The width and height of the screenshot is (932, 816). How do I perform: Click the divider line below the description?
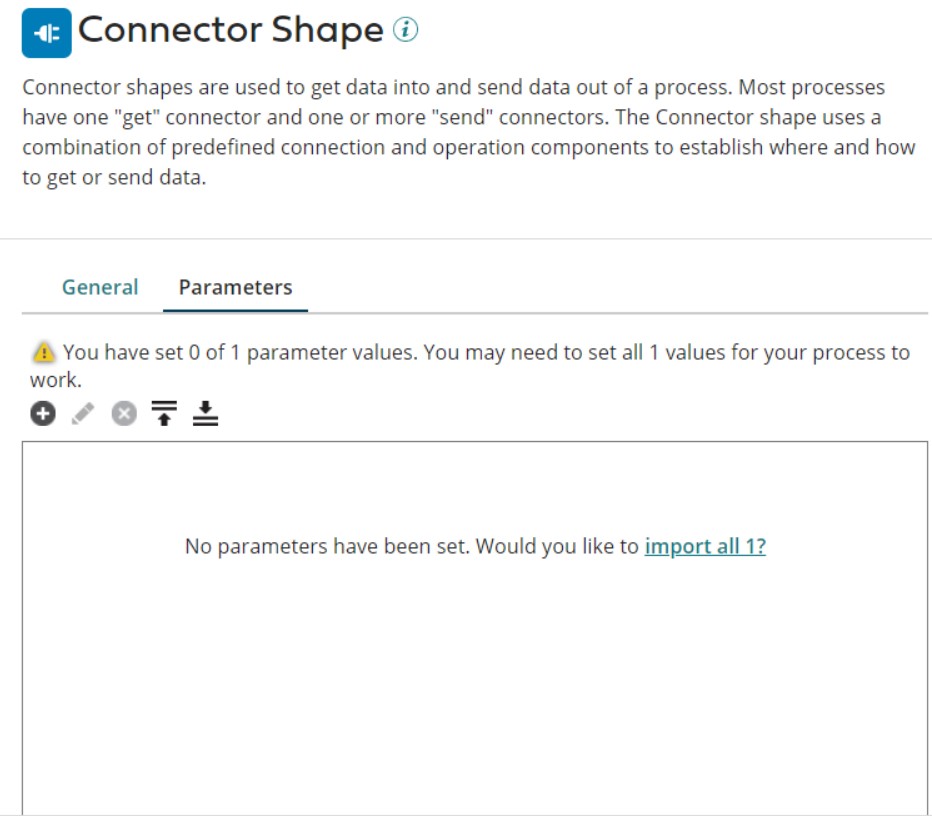click(x=466, y=239)
